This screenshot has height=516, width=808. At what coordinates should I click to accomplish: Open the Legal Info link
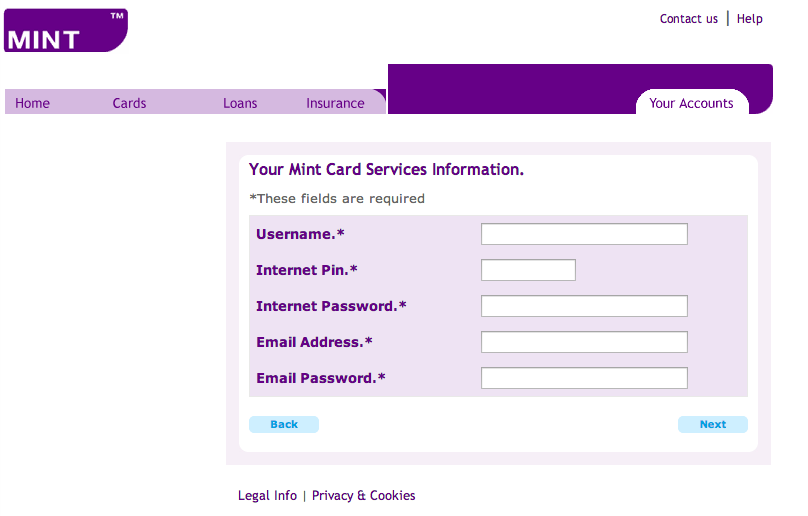tap(267, 496)
